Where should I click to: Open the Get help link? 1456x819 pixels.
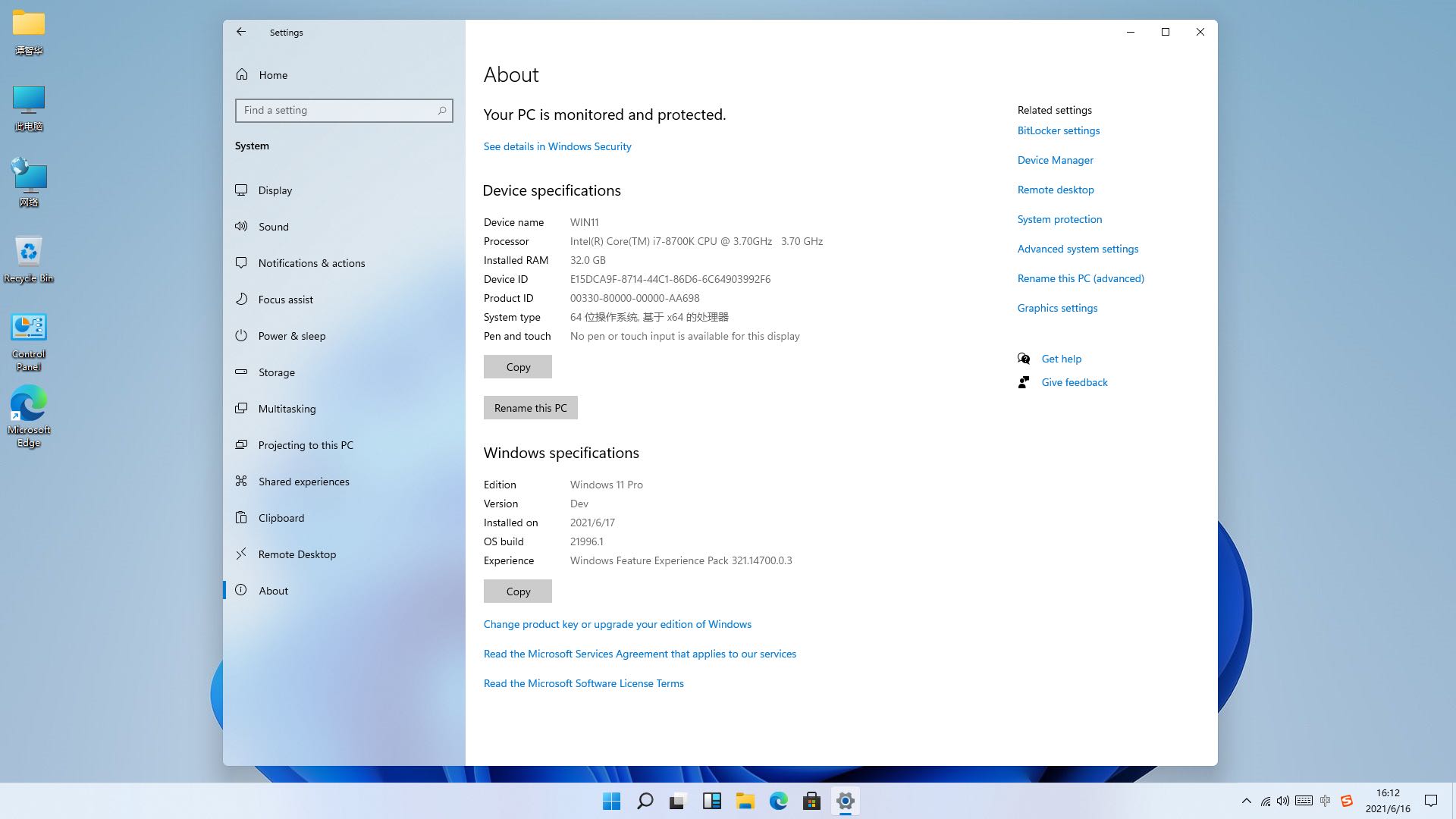(1061, 359)
